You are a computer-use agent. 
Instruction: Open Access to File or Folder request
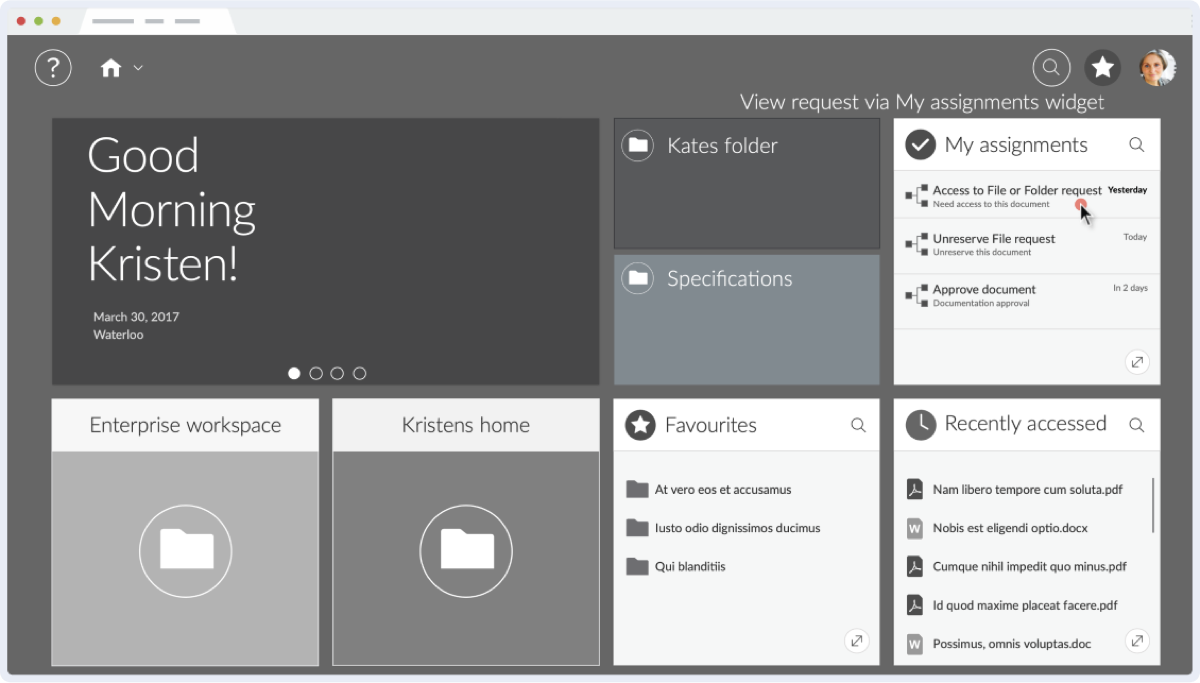tap(1016, 191)
